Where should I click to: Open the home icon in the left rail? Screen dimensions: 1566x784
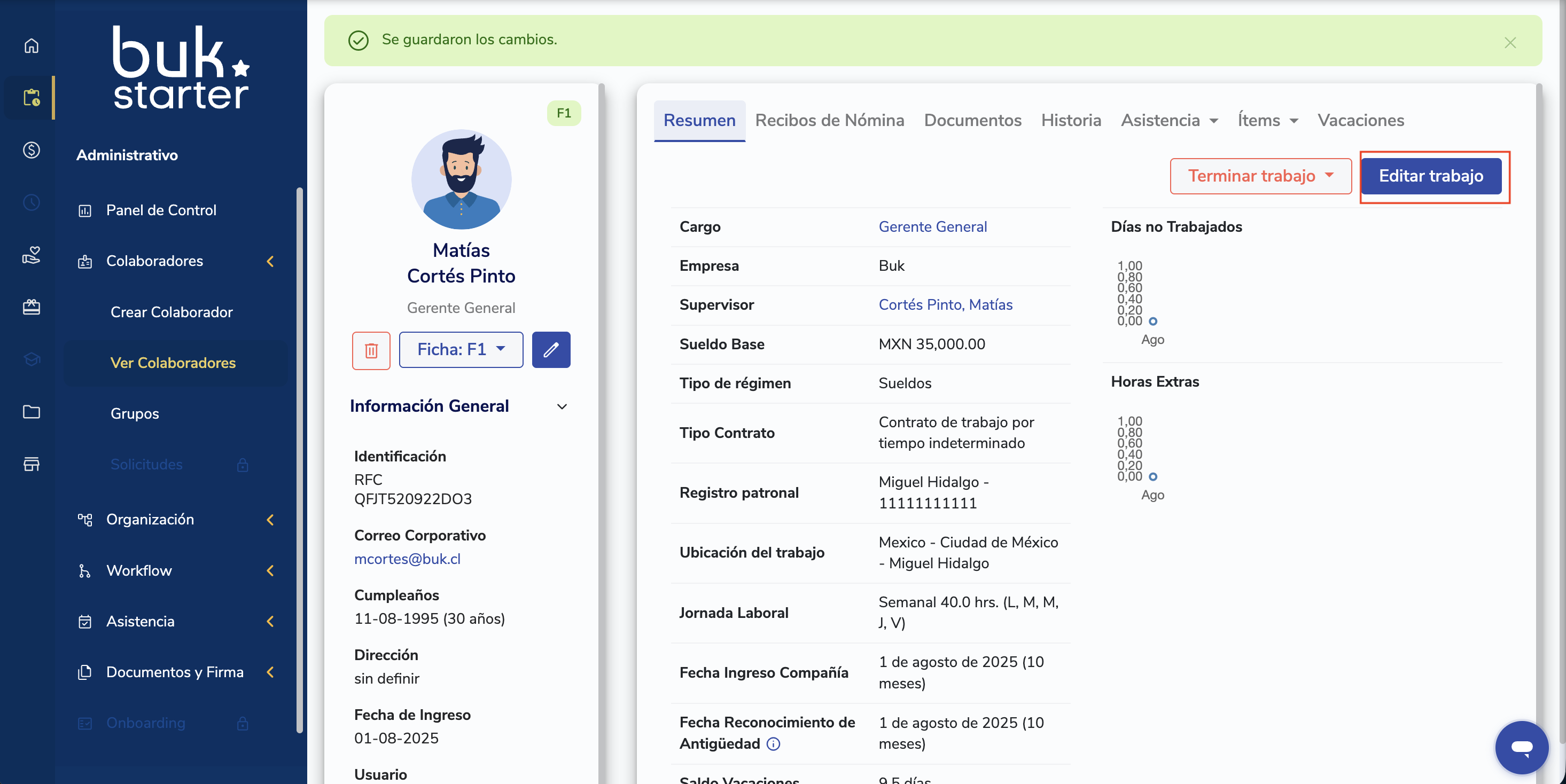[31, 45]
